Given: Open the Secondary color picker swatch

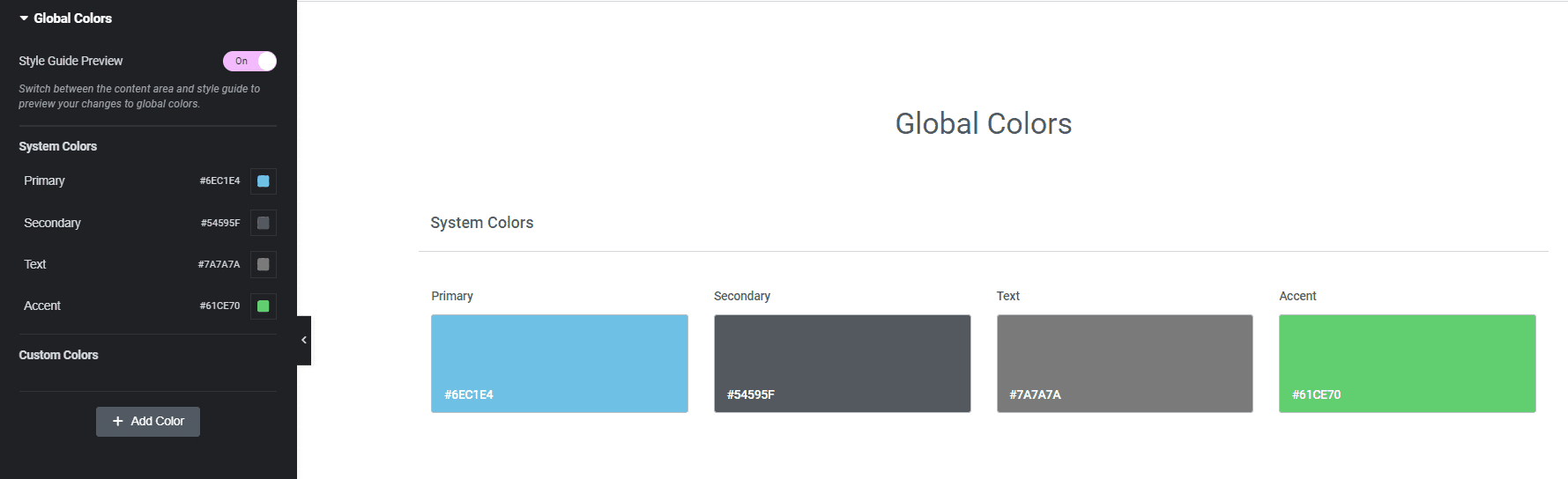Looking at the screenshot, I should coord(263,223).
